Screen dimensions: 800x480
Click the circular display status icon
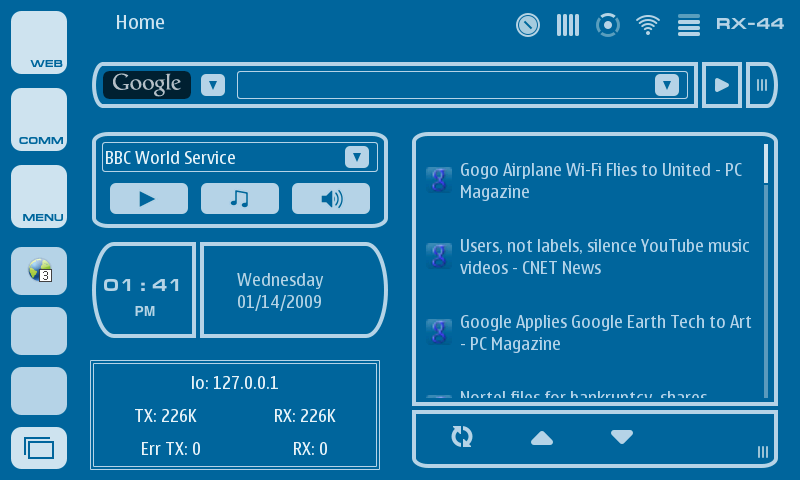coord(607,25)
